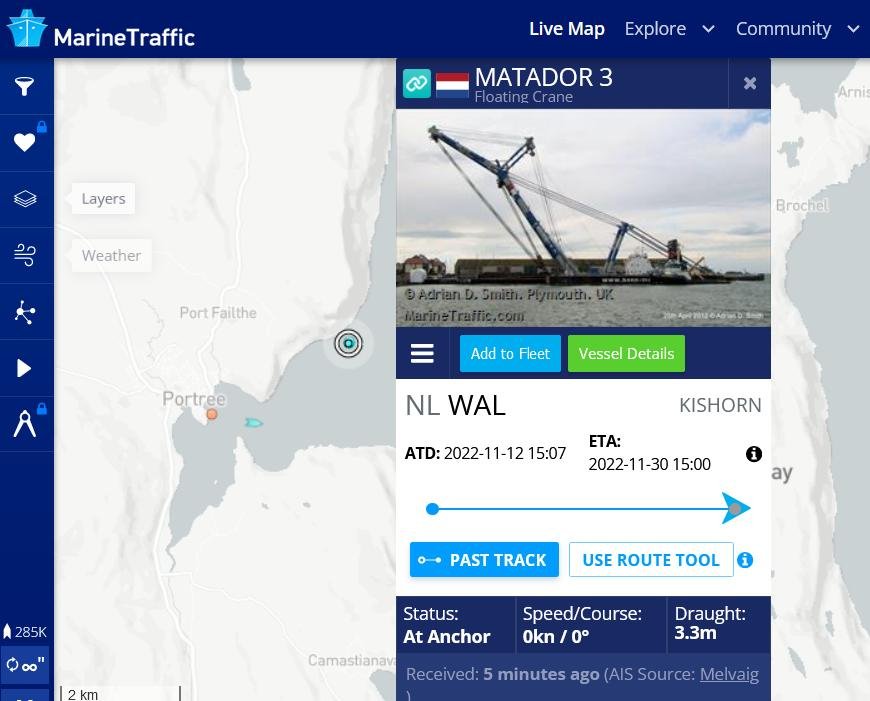
Task: Expand the Explore dropdown menu
Action: coord(669,29)
